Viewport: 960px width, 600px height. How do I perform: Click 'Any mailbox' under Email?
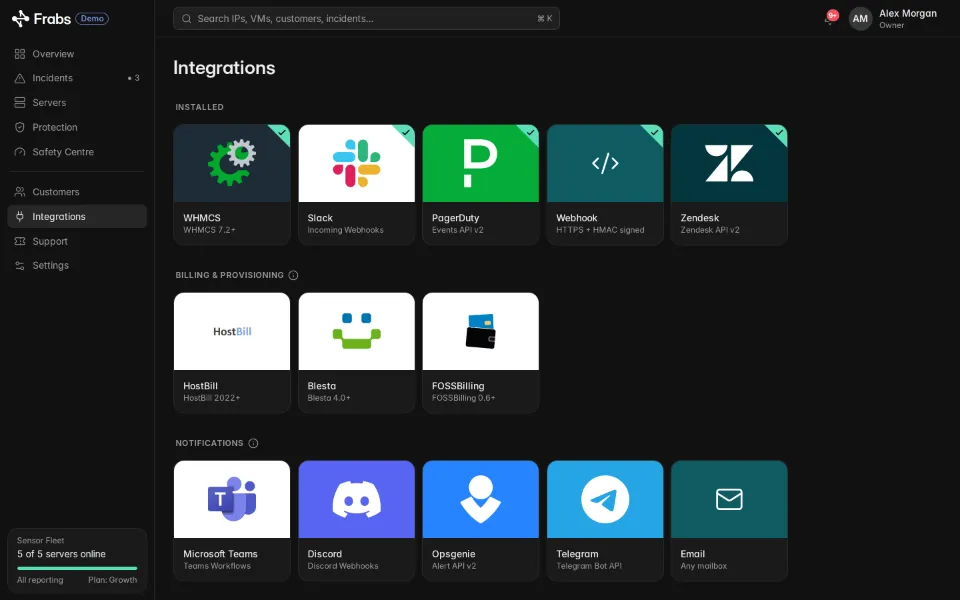coord(703,566)
